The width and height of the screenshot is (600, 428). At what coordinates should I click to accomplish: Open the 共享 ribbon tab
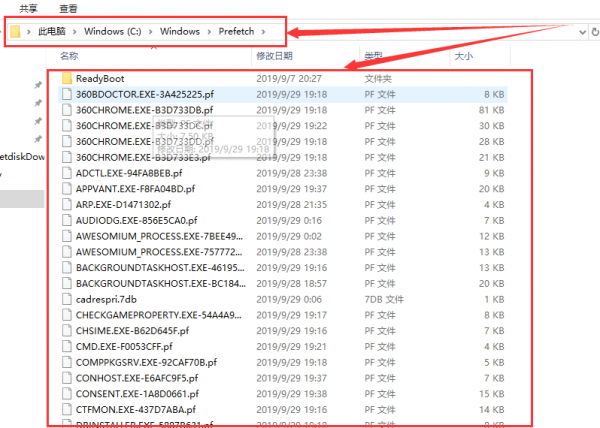tap(28, 8)
